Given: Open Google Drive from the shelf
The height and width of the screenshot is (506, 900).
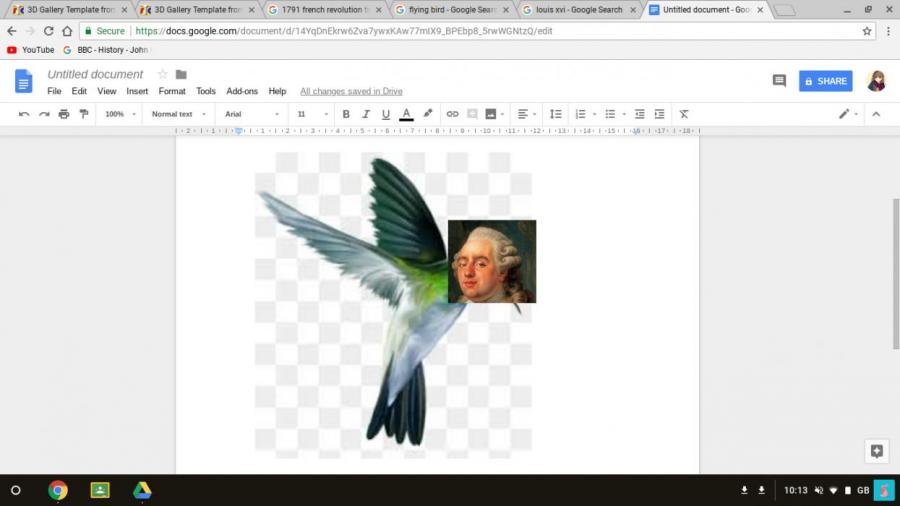Looking at the screenshot, I should click(142, 490).
